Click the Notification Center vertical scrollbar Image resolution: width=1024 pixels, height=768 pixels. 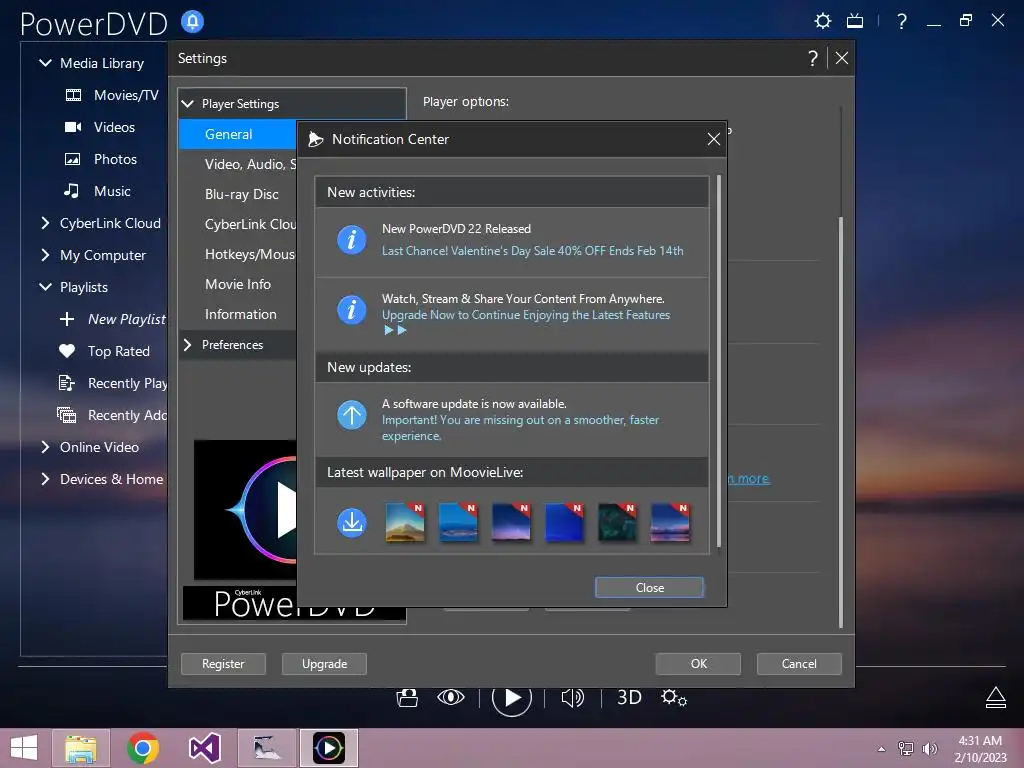click(x=719, y=360)
